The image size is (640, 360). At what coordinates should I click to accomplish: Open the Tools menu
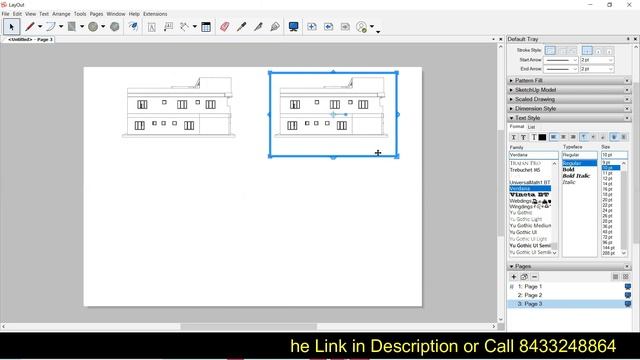pos(80,14)
